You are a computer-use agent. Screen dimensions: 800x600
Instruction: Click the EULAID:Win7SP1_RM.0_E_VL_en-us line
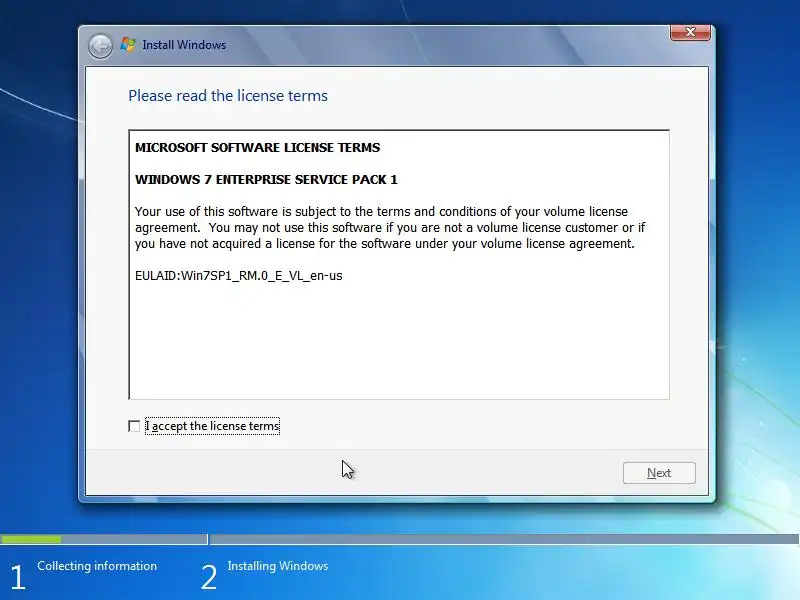tap(238, 276)
